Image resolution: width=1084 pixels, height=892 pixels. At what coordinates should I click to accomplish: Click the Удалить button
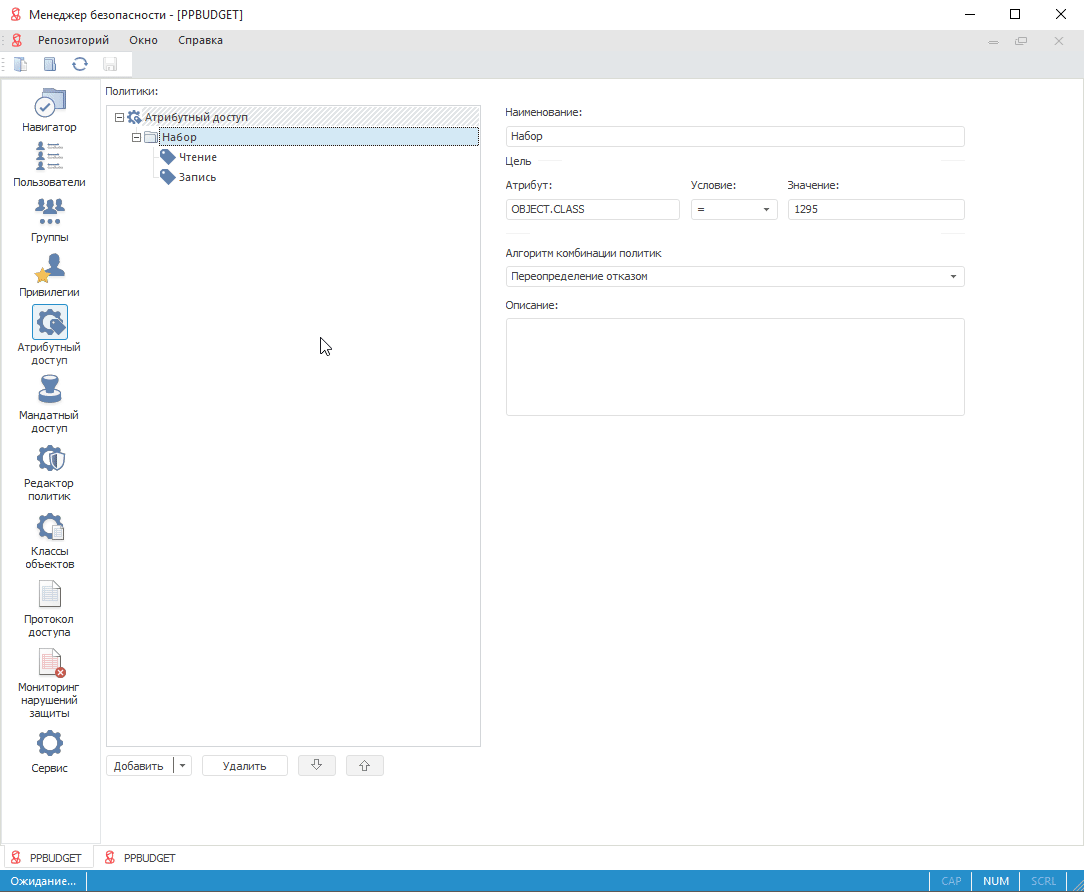click(x=244, y=766)
